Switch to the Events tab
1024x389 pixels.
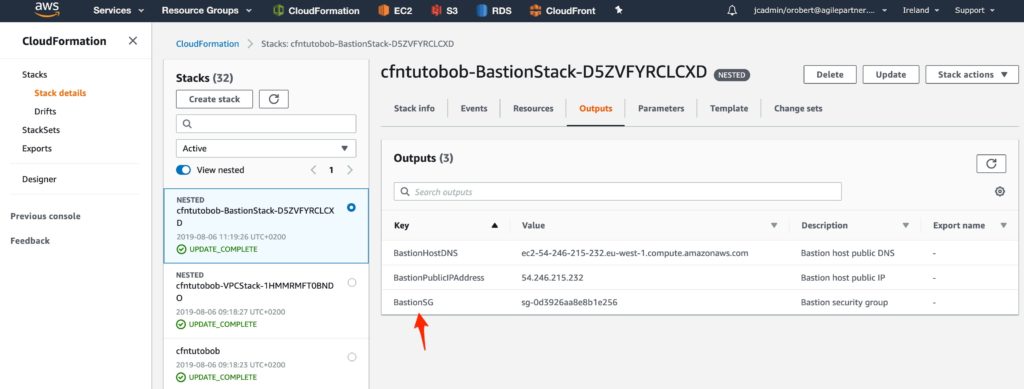474,108
